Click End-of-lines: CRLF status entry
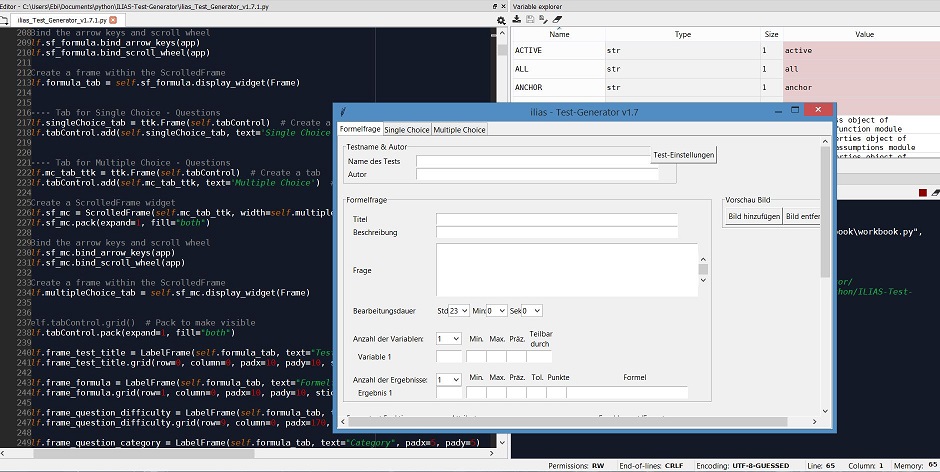 pyautogui.click(x=651, y=465)
